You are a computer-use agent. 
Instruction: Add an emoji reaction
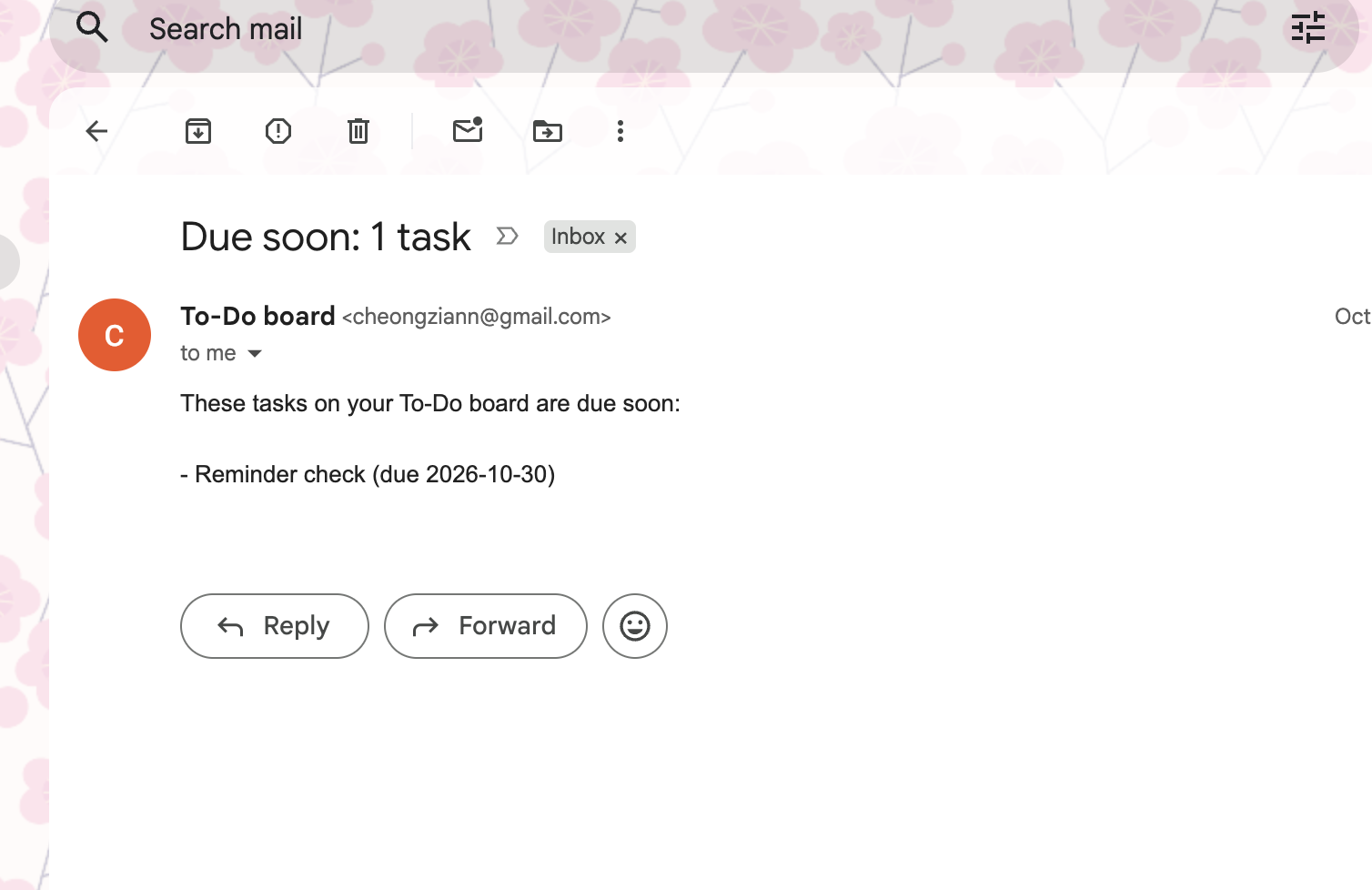(x=635, y=626)
